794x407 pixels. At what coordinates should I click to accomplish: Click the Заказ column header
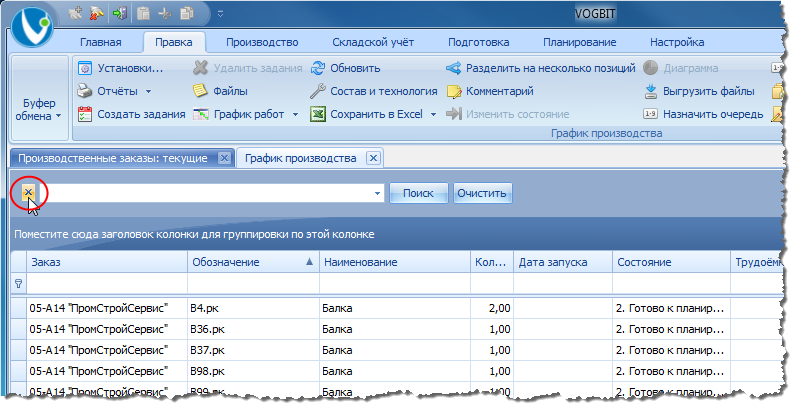(107, 262)
